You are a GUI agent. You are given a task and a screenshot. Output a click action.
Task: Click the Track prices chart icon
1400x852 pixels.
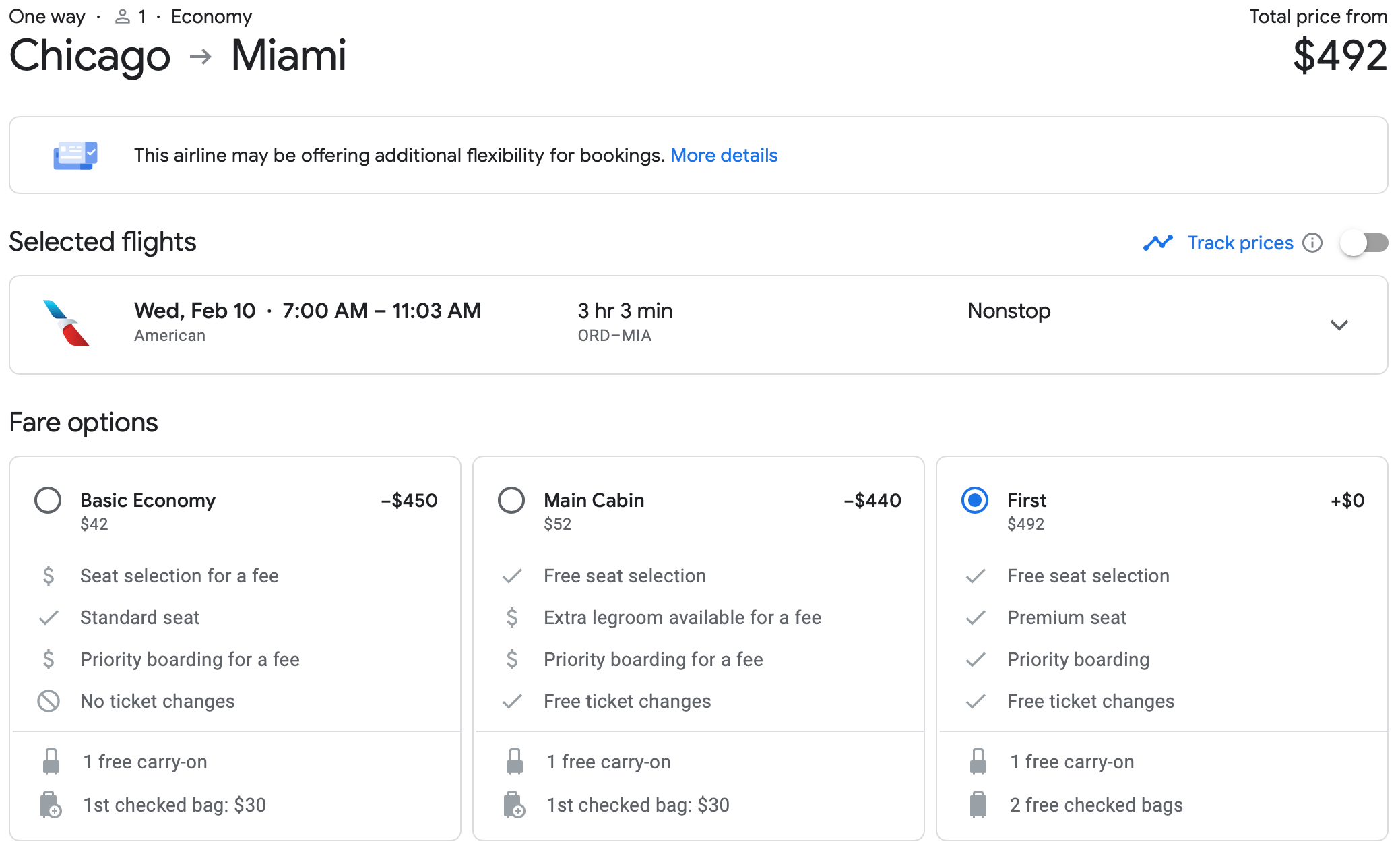1158,243
